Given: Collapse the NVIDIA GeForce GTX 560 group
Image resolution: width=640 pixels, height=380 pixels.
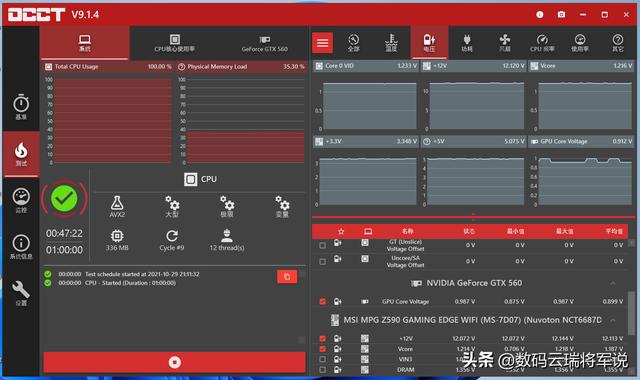Looking at the screenshot, I should point(613,283).
